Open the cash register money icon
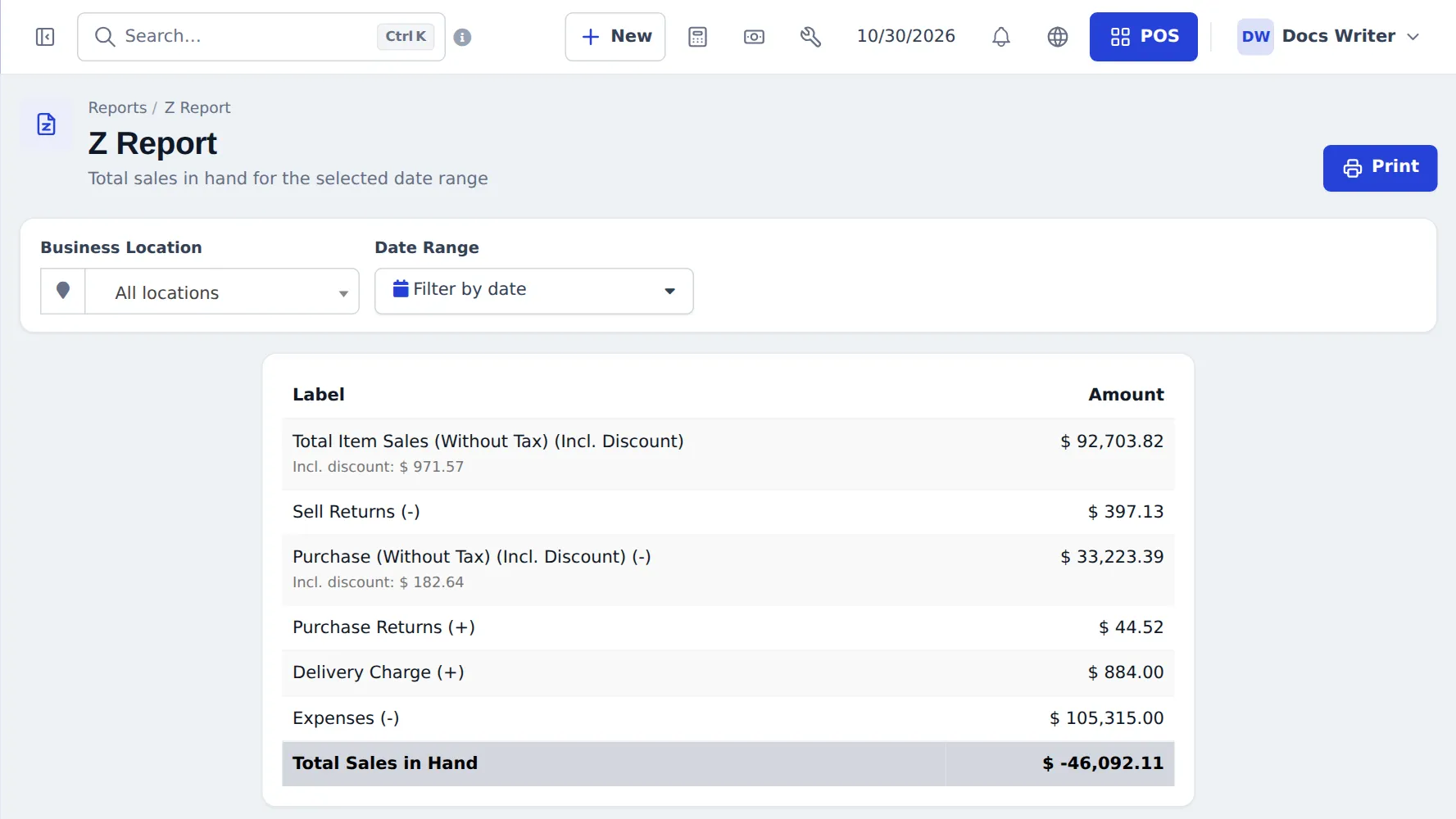This screenshot has width=1456, height=819. pos(754,37)
